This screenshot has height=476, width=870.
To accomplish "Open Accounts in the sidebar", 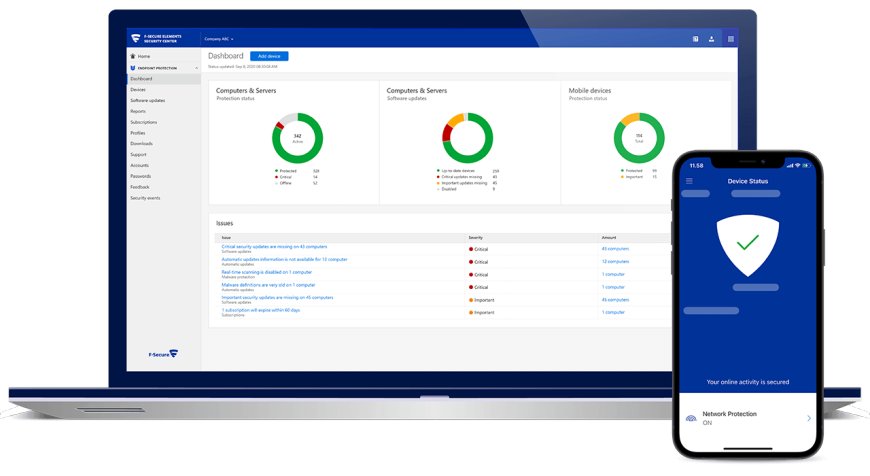I will 139,165.
